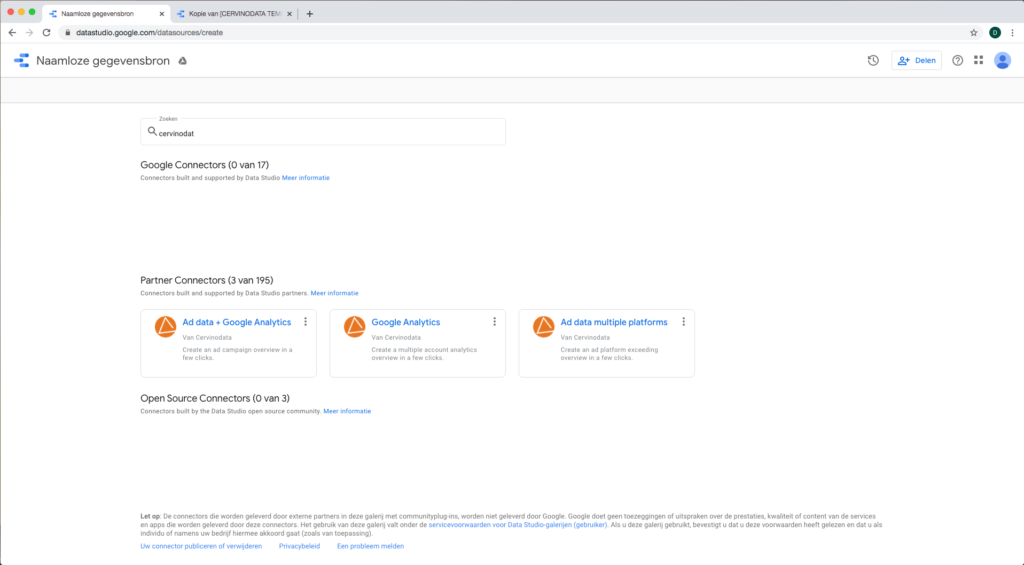1024x565 pixels.
Task: Click the Drive save-status icon beside the title
Action: point(183,61)
